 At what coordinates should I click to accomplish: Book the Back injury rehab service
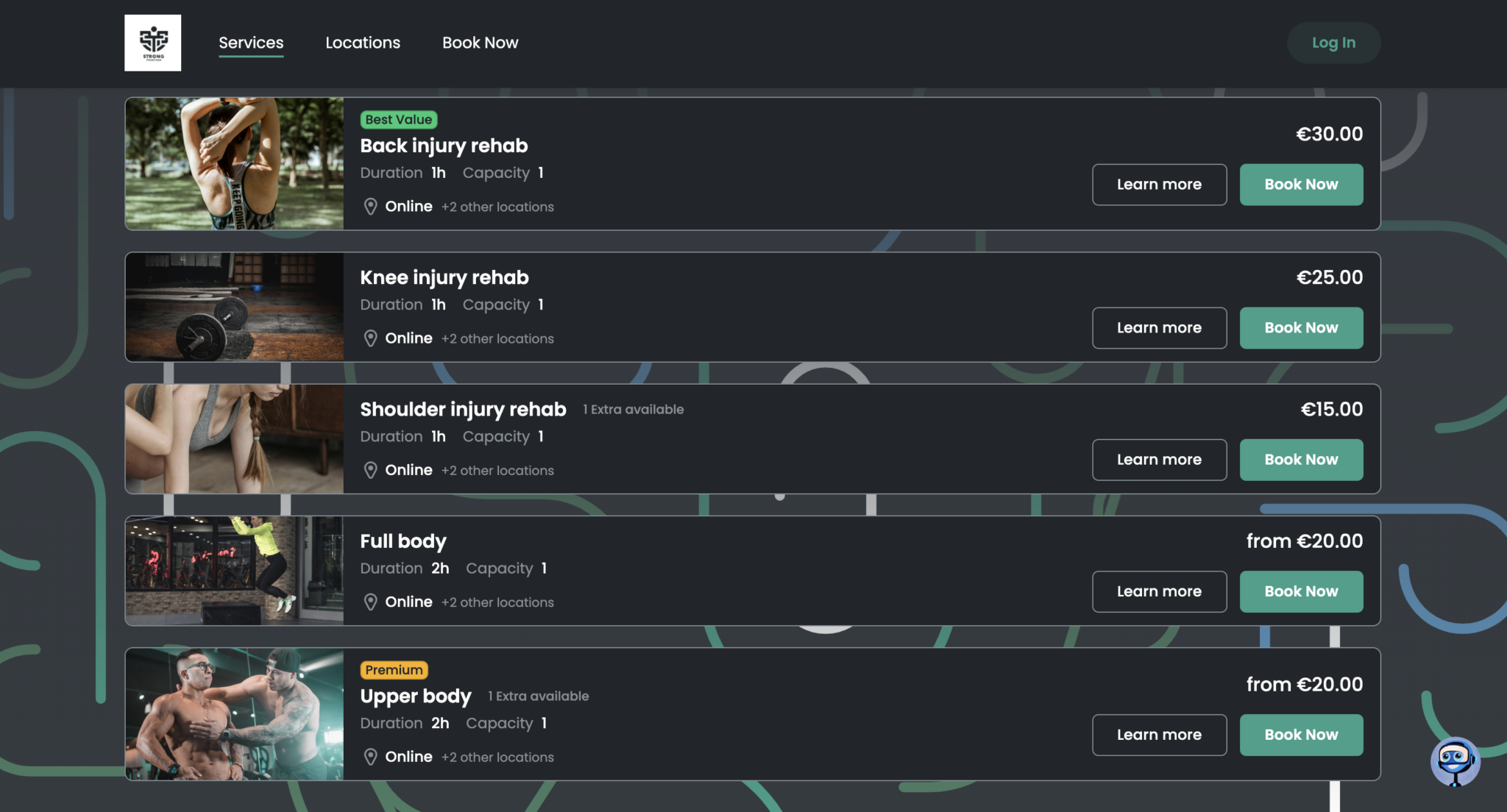pos(1301,185)
